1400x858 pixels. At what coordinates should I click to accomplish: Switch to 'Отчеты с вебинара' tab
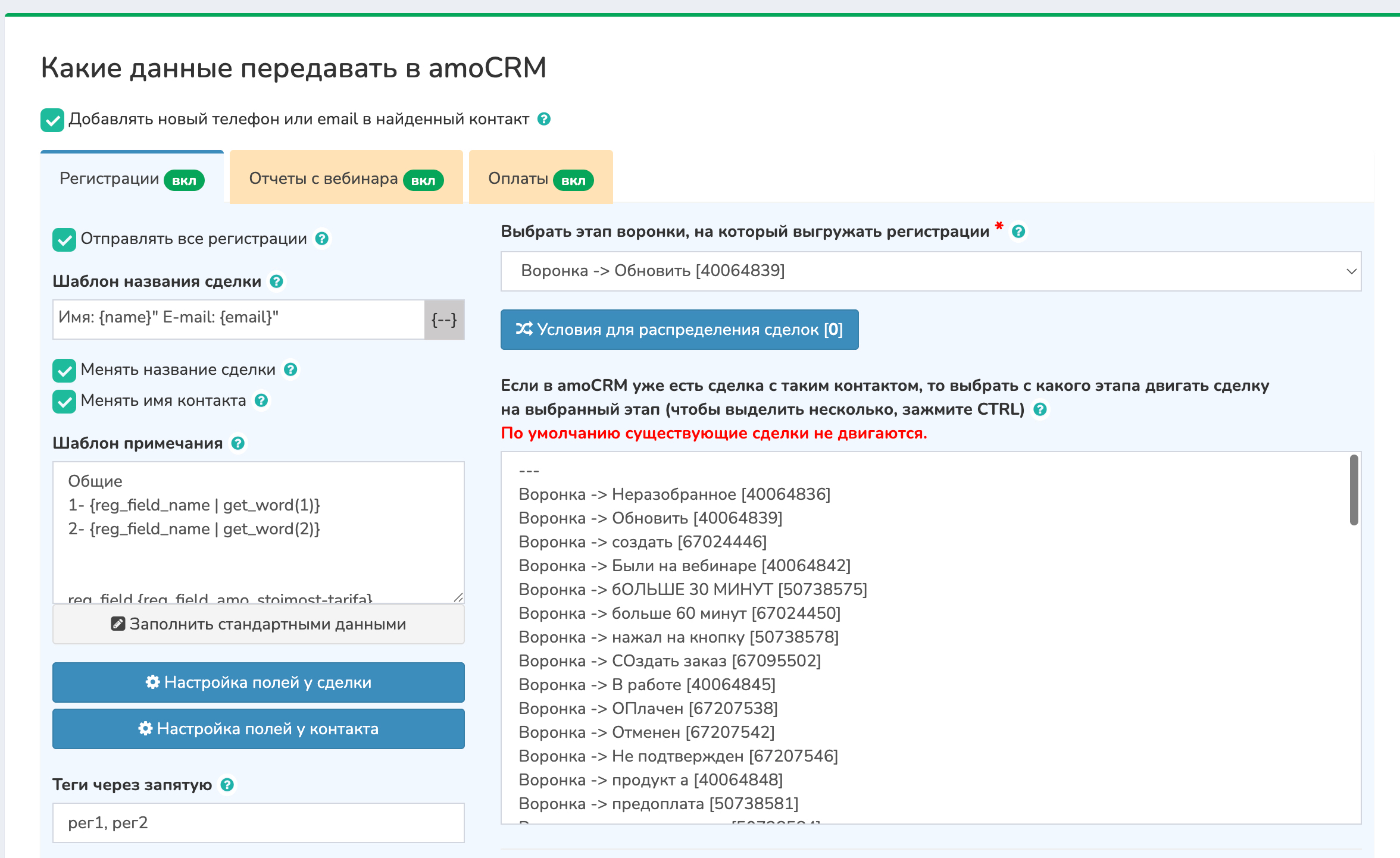point(346,179)
